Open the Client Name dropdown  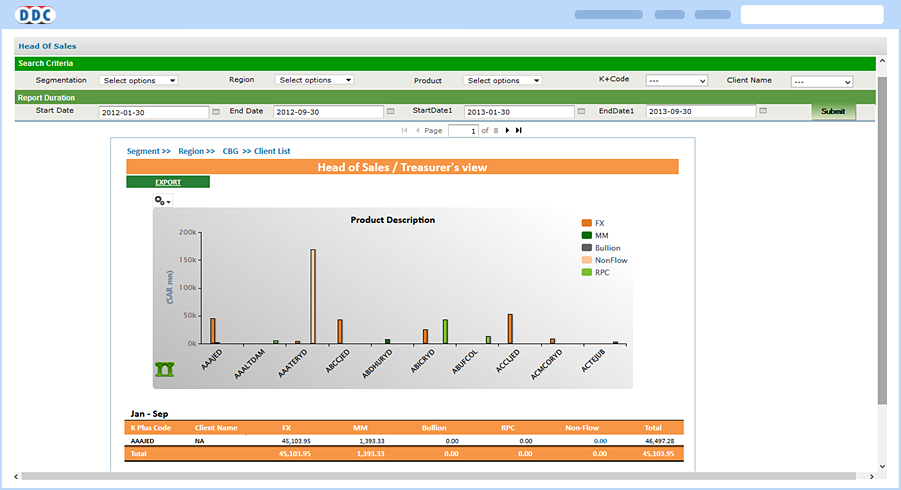coord(821,81)
